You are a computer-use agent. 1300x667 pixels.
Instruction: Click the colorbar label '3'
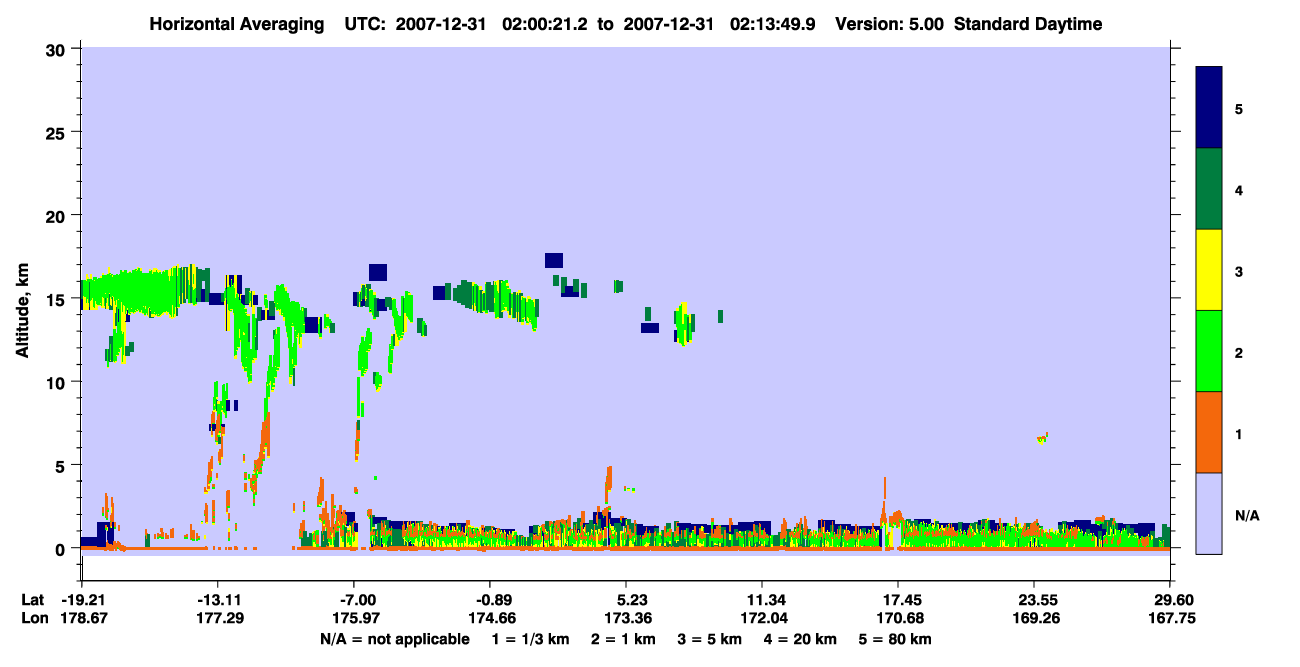[1239, 271]
